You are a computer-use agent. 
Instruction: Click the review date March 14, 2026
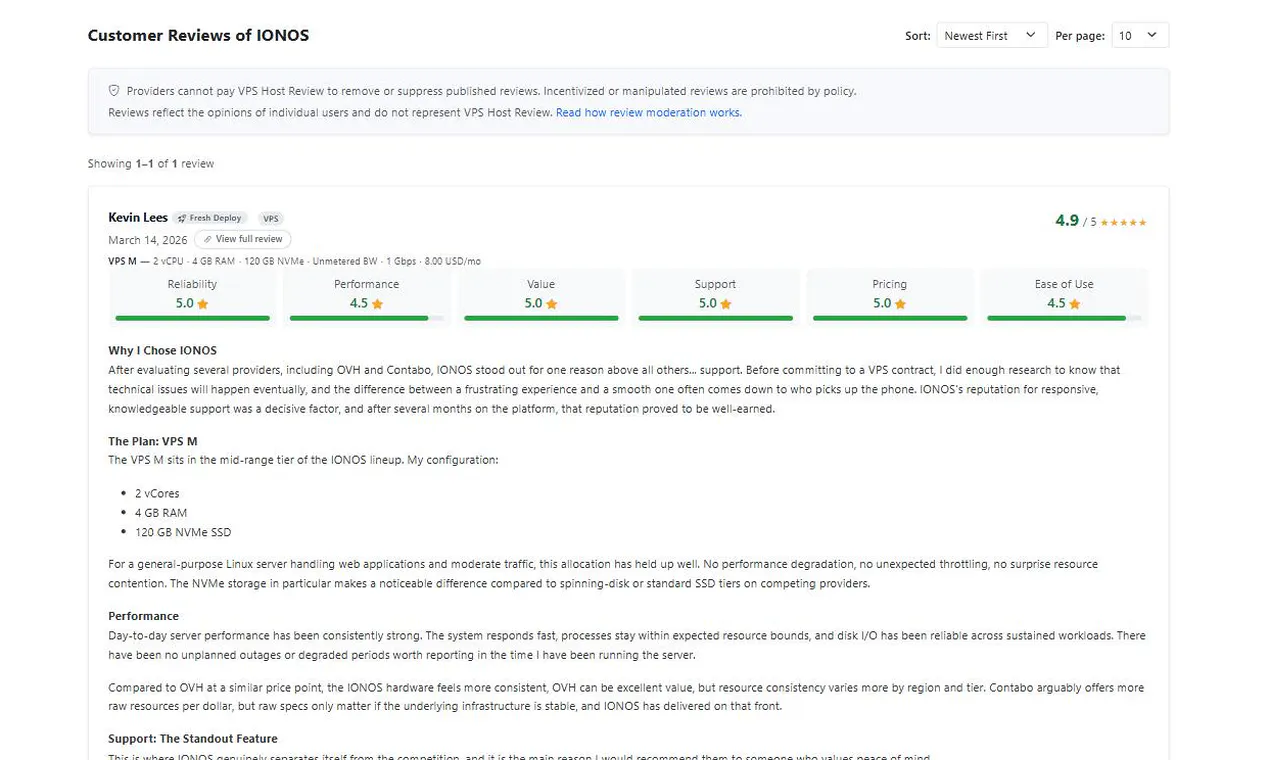pyautogui.click(x=148, y=240)
